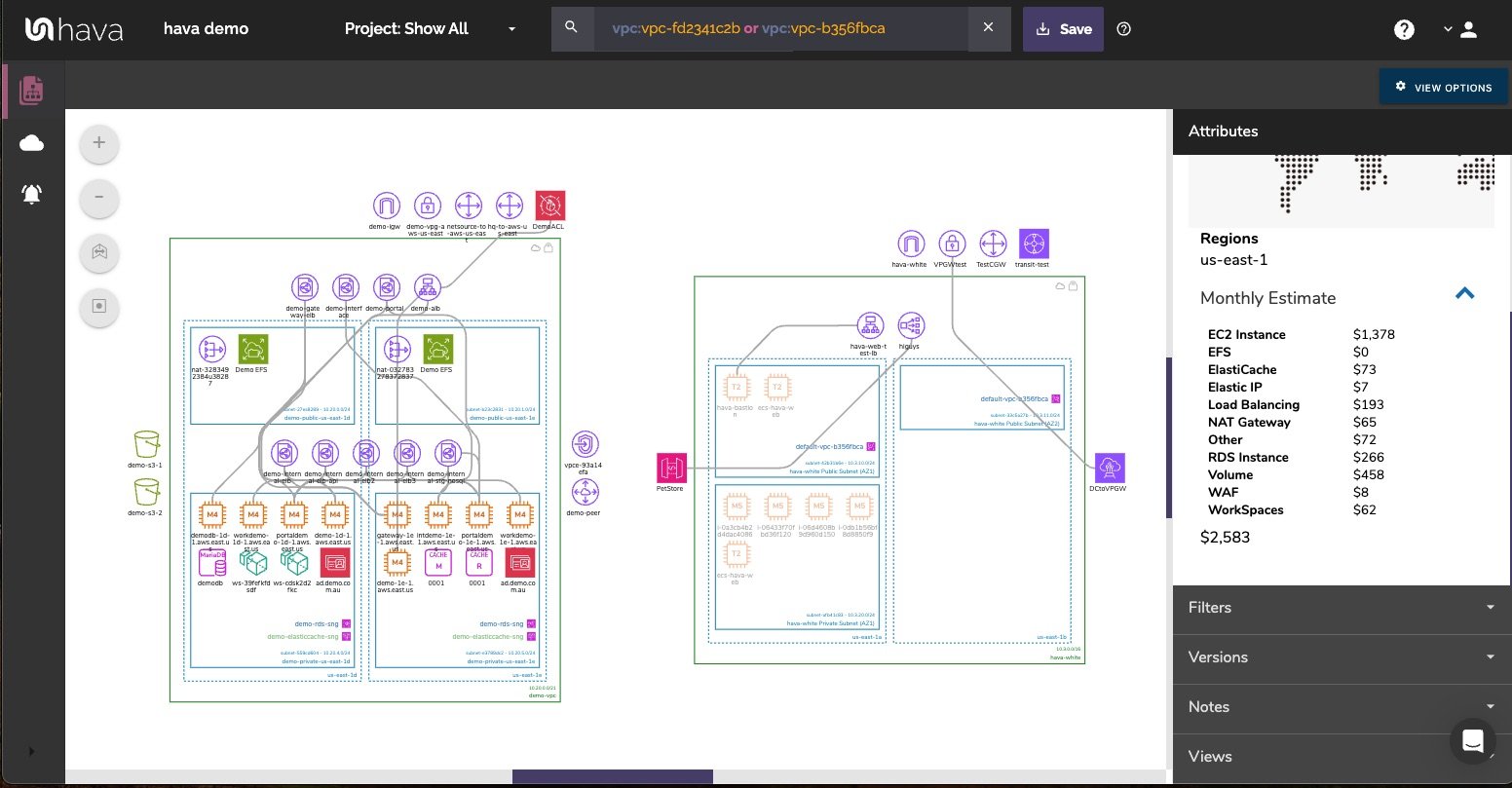Clear the search query with X
1512x788 pixels.
[989, 28]
